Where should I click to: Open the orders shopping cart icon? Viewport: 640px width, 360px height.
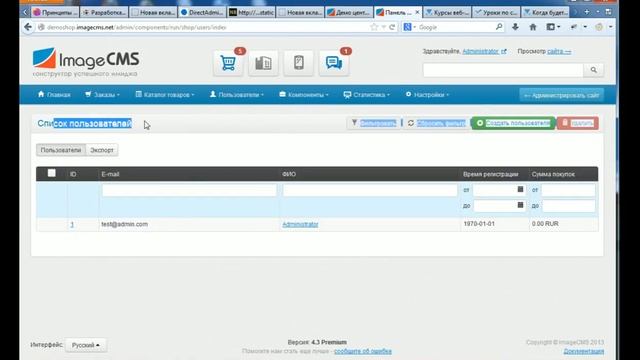pos(228,63)
